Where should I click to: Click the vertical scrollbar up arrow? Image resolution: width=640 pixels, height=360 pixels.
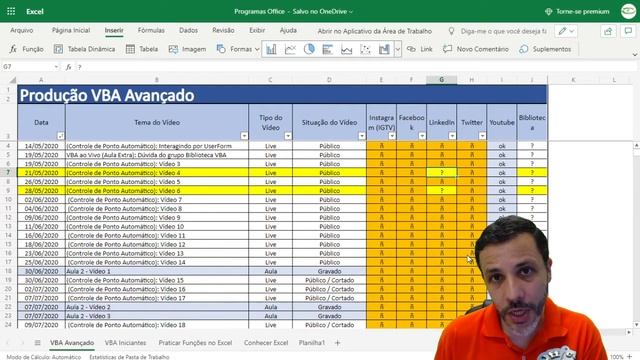pos(636,146)
